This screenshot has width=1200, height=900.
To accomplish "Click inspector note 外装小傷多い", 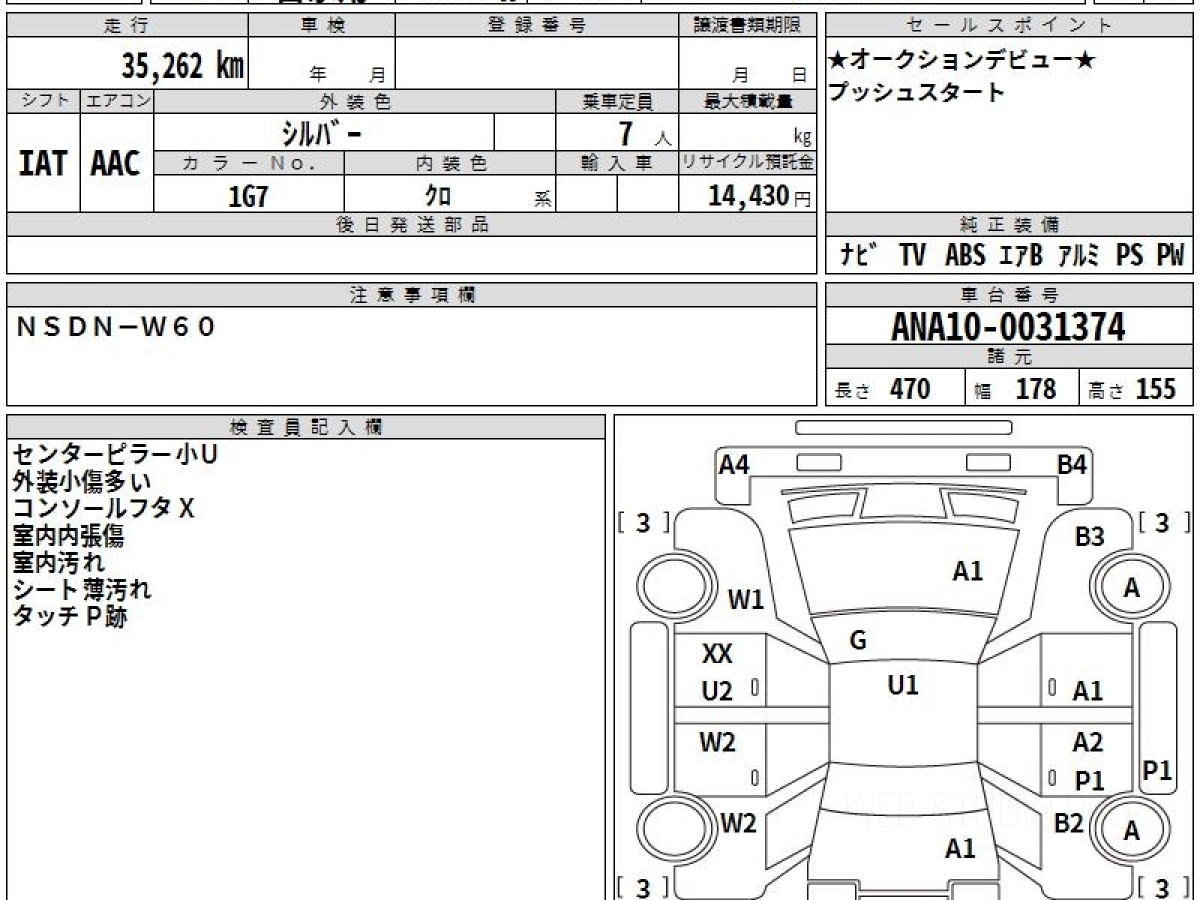I will point(82,481).
